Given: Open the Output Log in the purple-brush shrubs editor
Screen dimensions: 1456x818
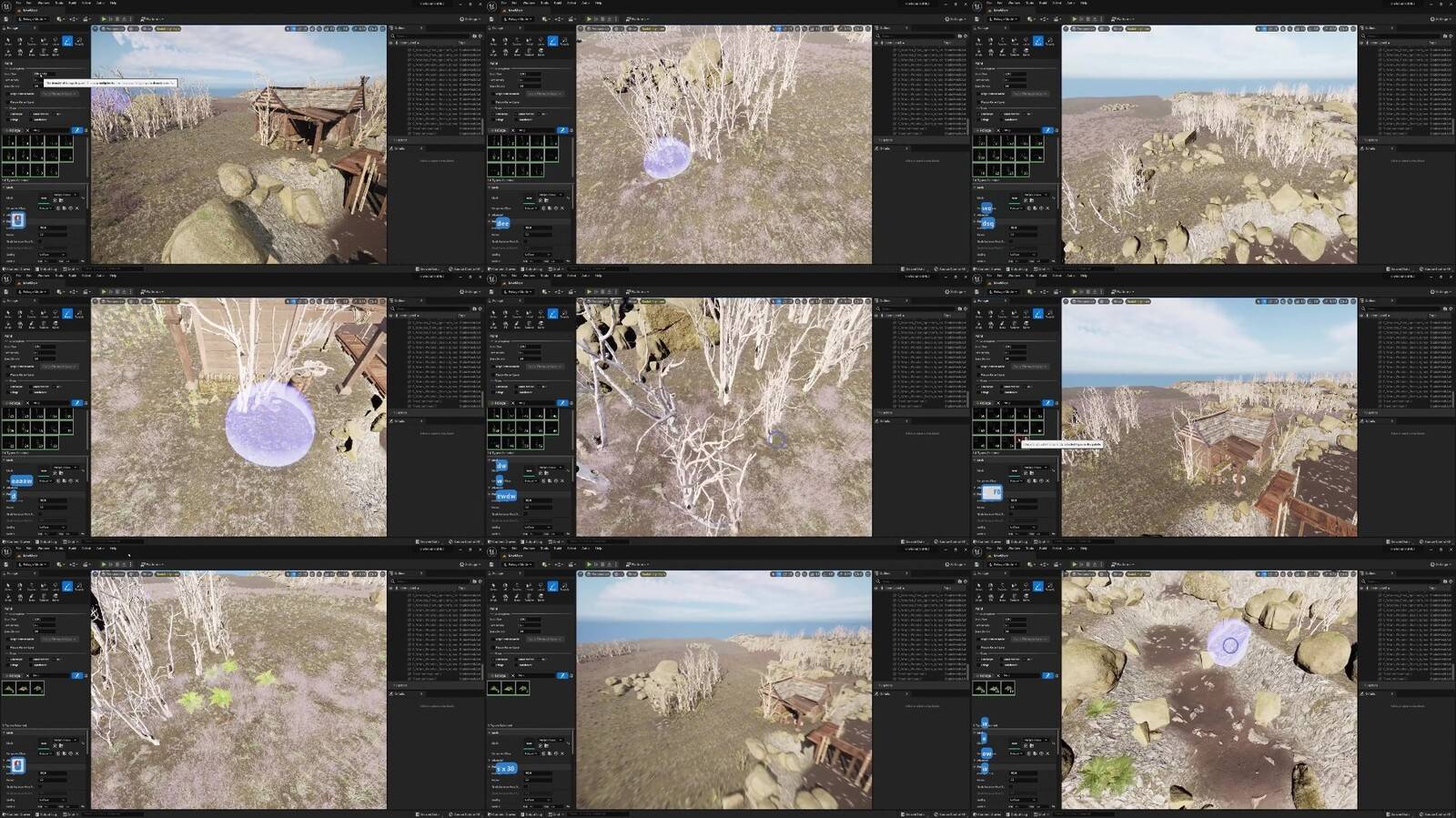Looking at the screenshot, I should [x=531, y=268].
